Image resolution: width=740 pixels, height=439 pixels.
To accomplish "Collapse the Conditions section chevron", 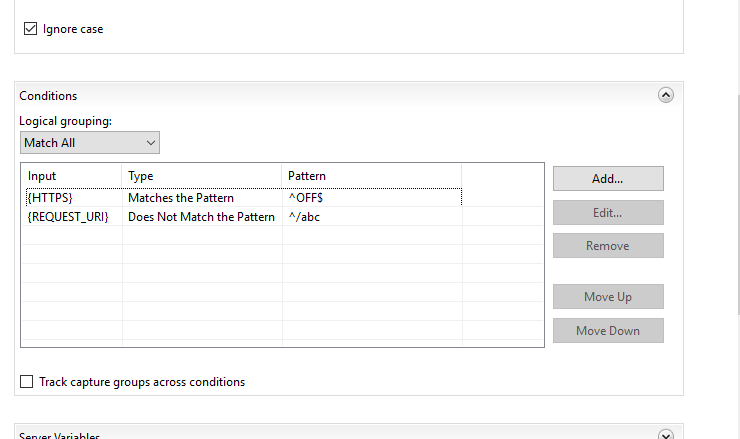I will point(666,95).
